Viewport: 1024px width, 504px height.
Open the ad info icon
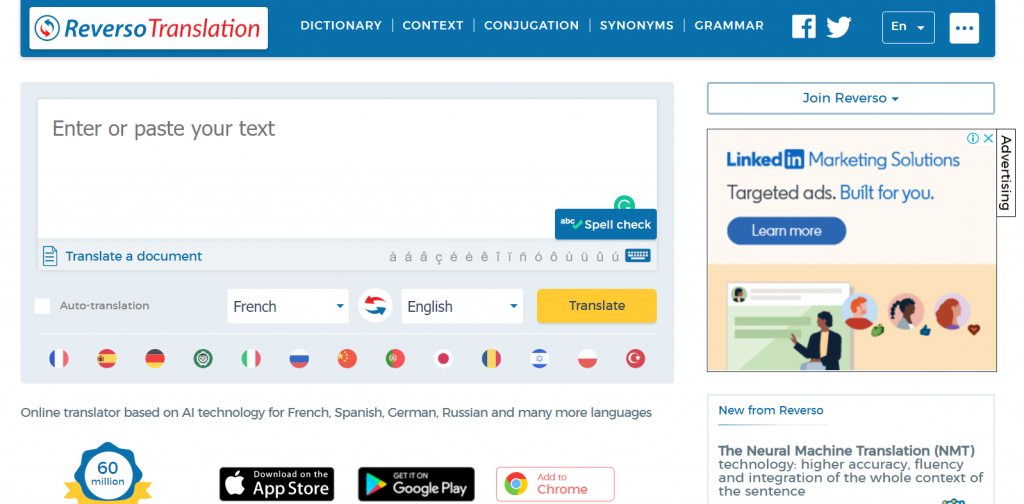pos(973,138)
